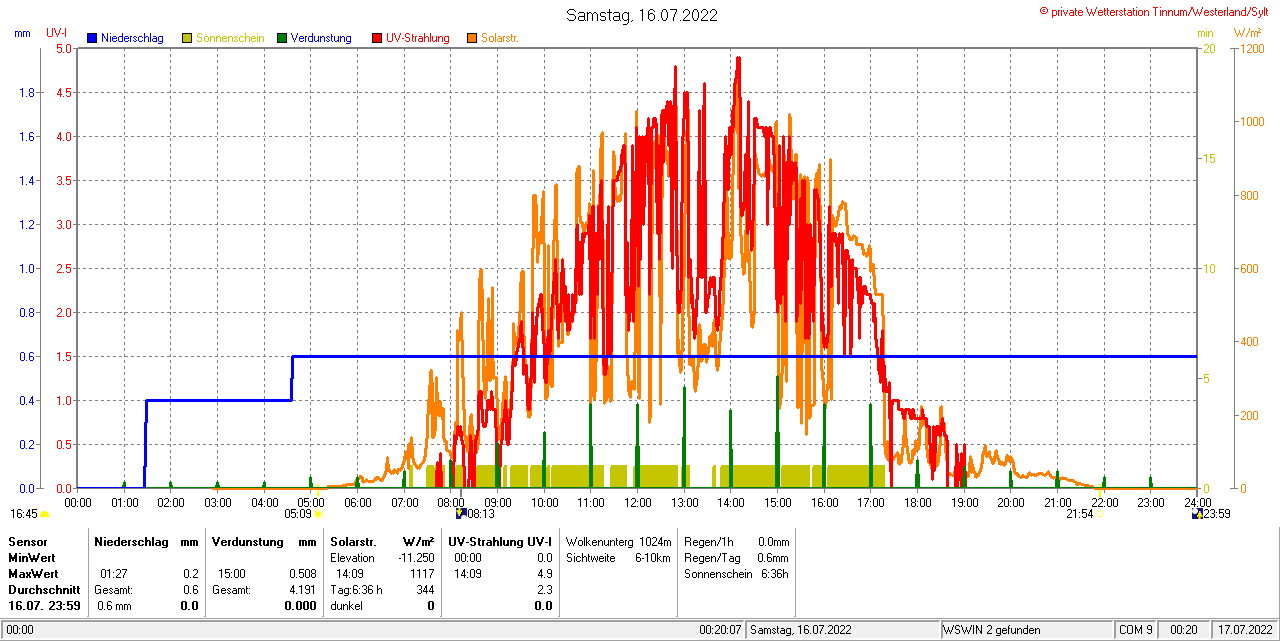
Task: Click the yellow Sonnenschein legend swatch
Action: (x=187, y=38)
